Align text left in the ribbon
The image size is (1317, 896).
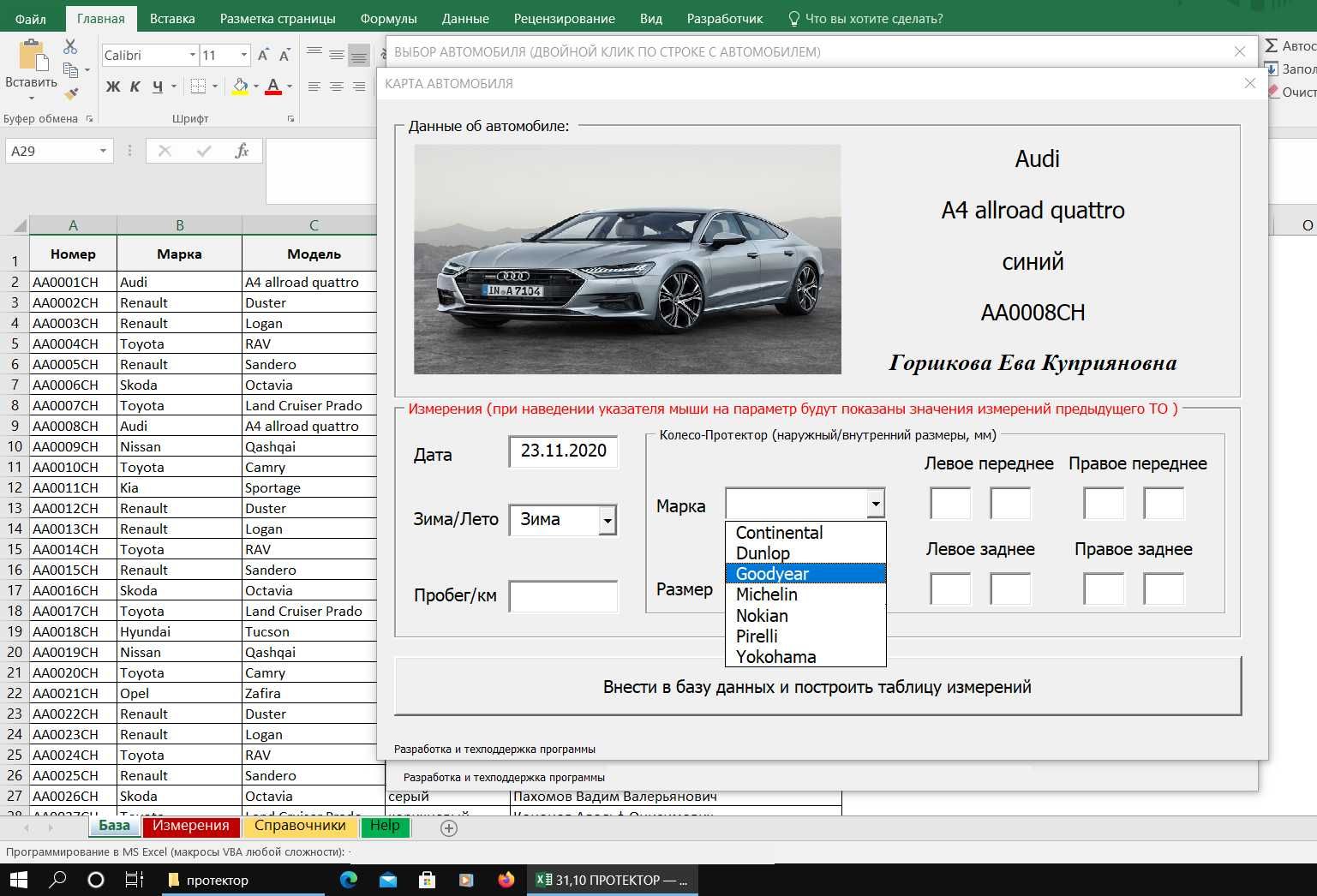314,87
